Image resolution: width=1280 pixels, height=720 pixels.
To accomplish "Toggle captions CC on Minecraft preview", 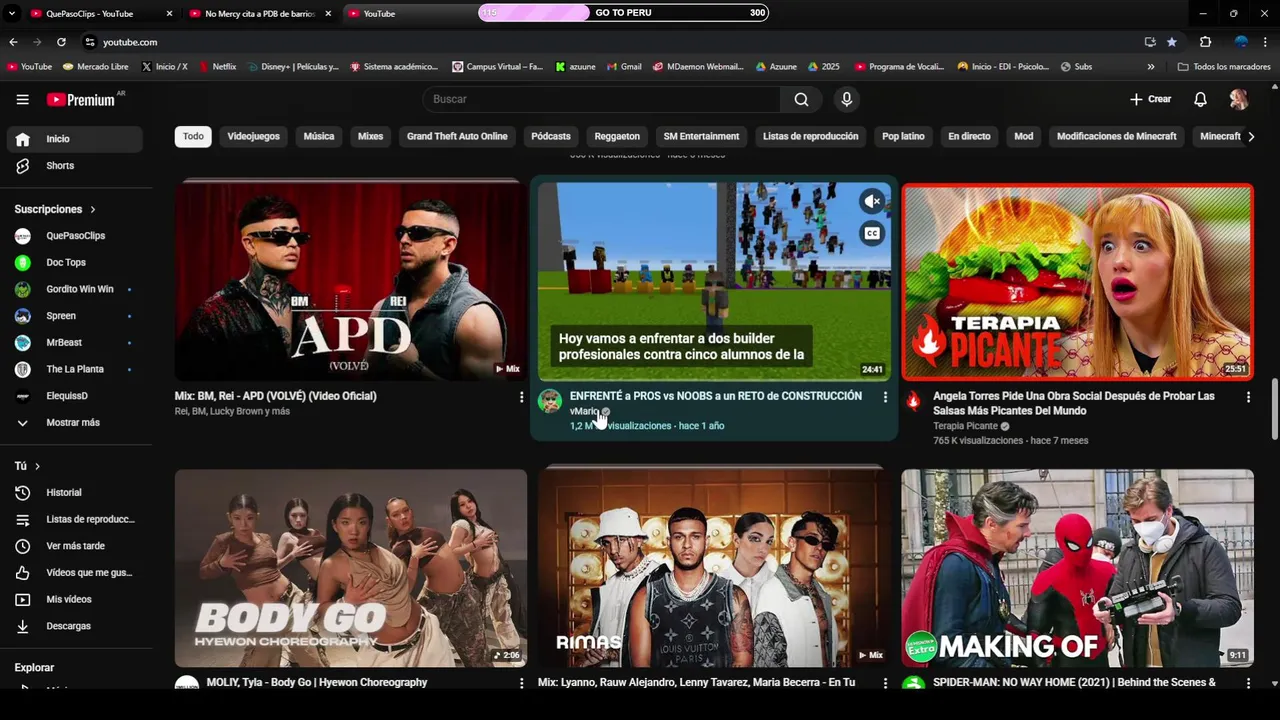I will point(872,234).
